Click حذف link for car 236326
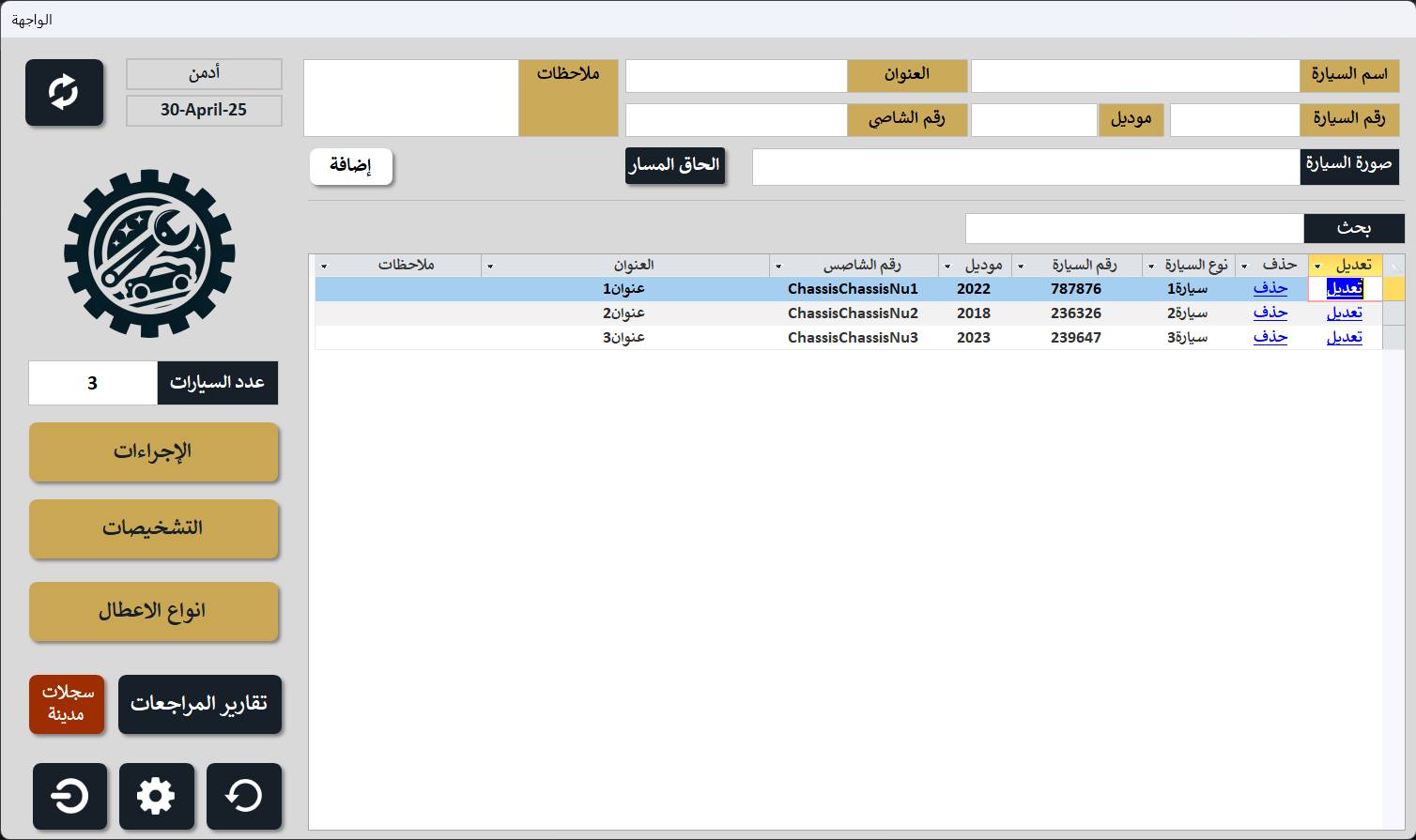1416x840 pixels. [x=1270, y=313]
